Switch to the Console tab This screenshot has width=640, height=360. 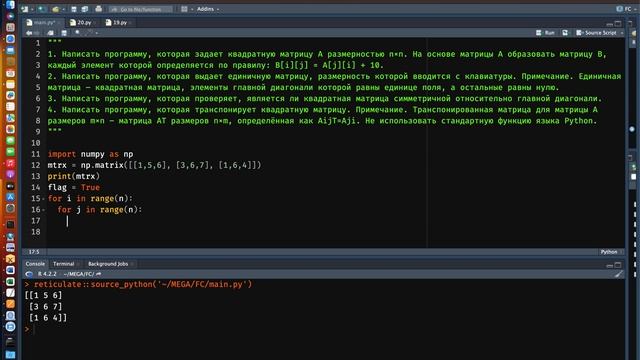(x=35, y=264)
